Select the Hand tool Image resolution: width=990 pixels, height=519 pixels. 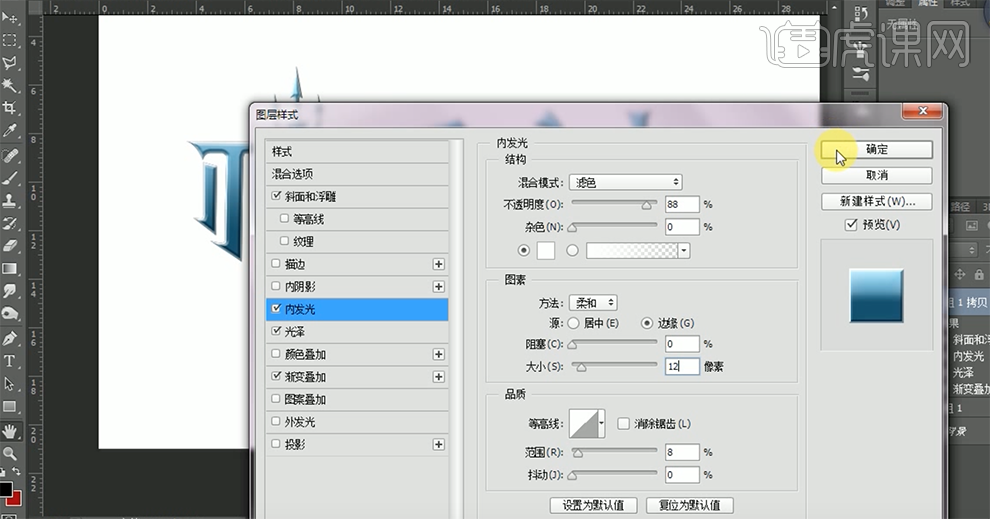pyautogui.click(x=9, y=432)
